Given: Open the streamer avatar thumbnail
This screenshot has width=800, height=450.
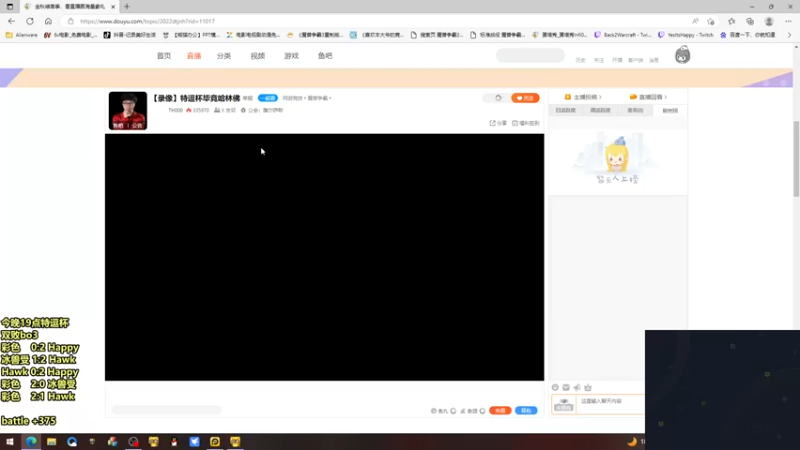Looking at the screenshot, I should 128,110.
